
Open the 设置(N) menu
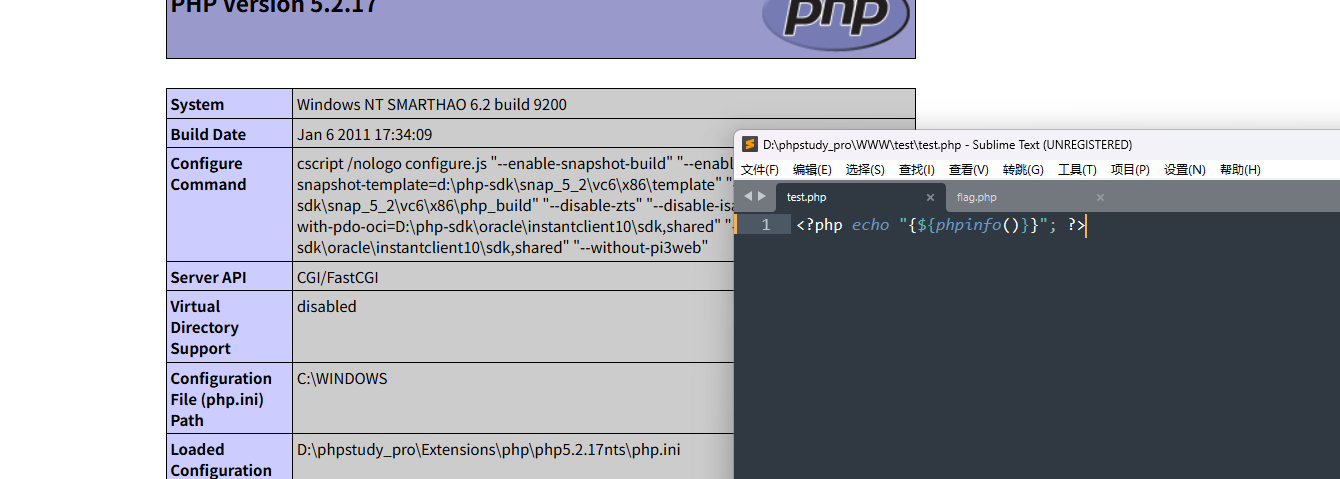[x=1185, y=170]
